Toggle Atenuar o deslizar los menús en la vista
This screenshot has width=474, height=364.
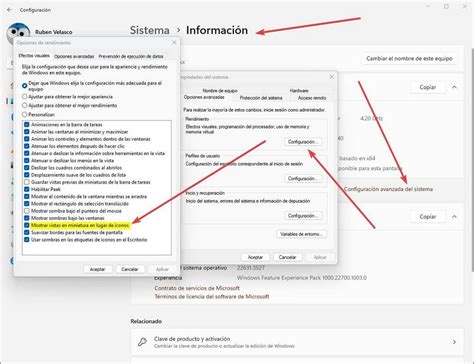(x=27, y=160)
